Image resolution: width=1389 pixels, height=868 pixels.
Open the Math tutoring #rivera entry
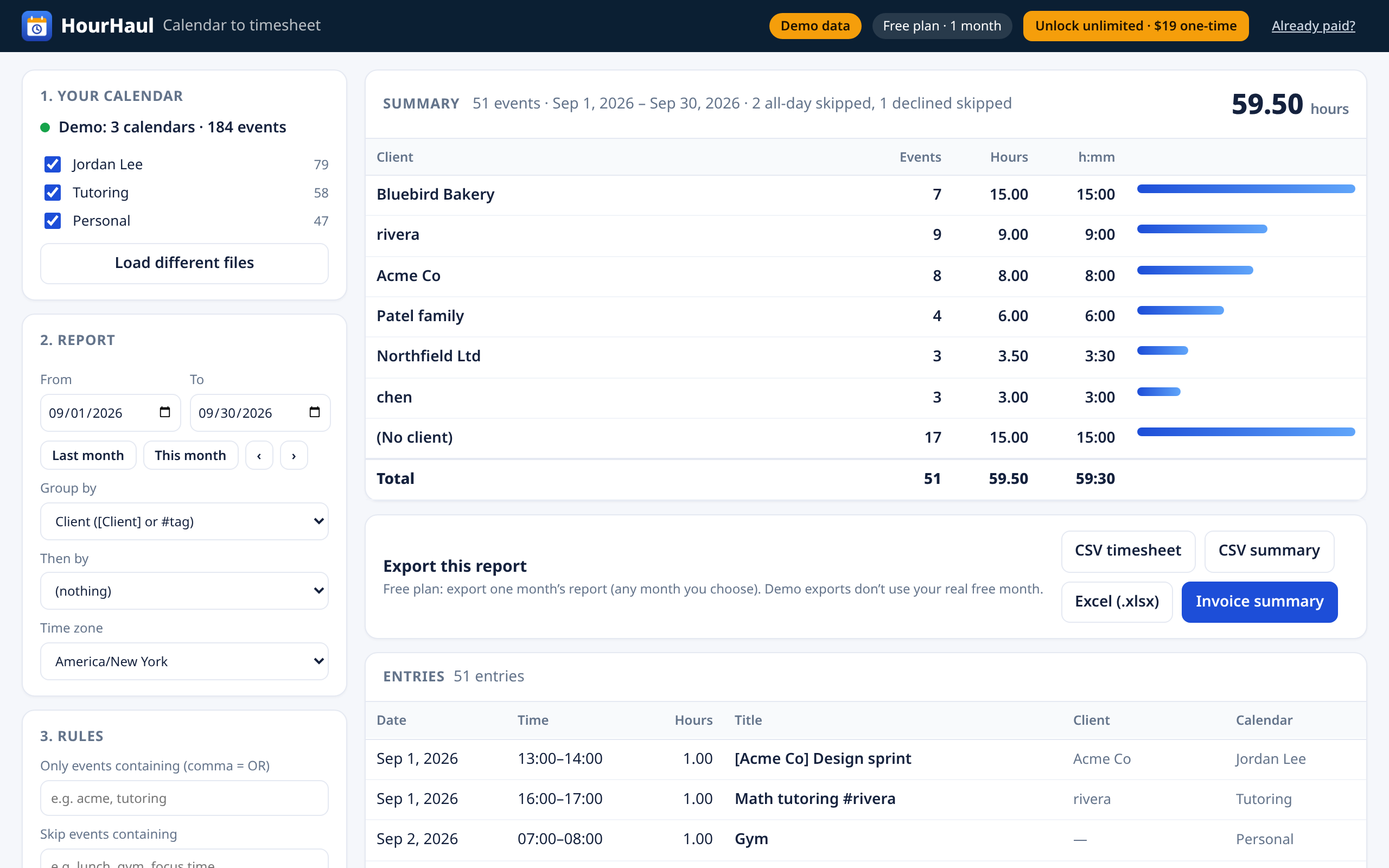point(815,799)
